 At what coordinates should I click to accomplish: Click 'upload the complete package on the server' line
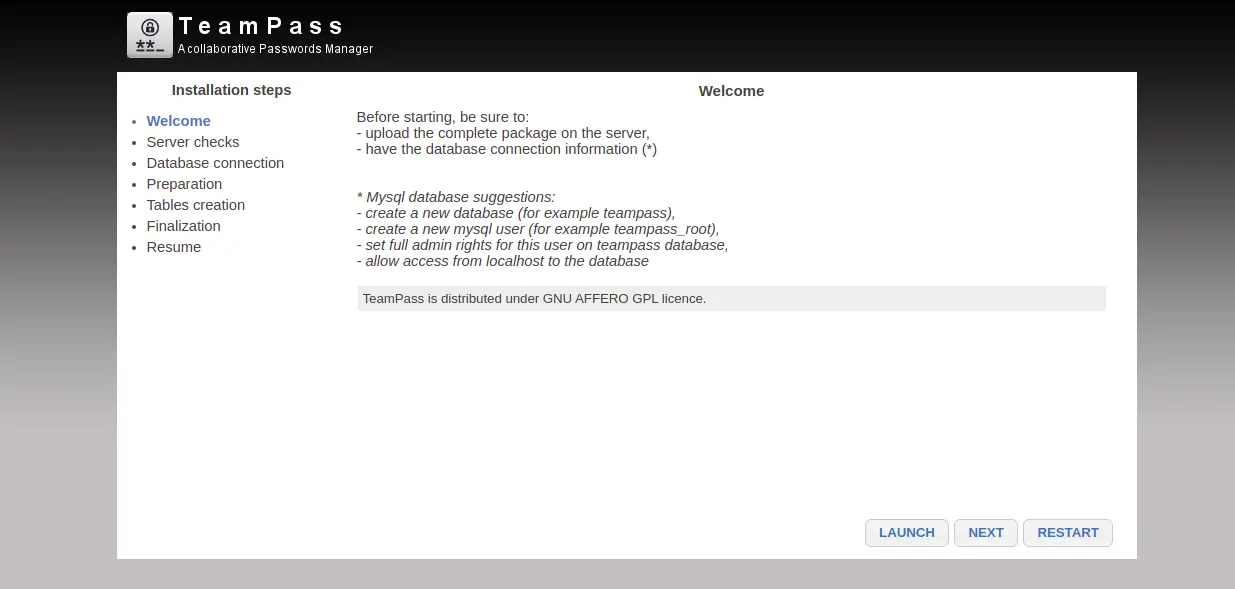tap(503, 133)
